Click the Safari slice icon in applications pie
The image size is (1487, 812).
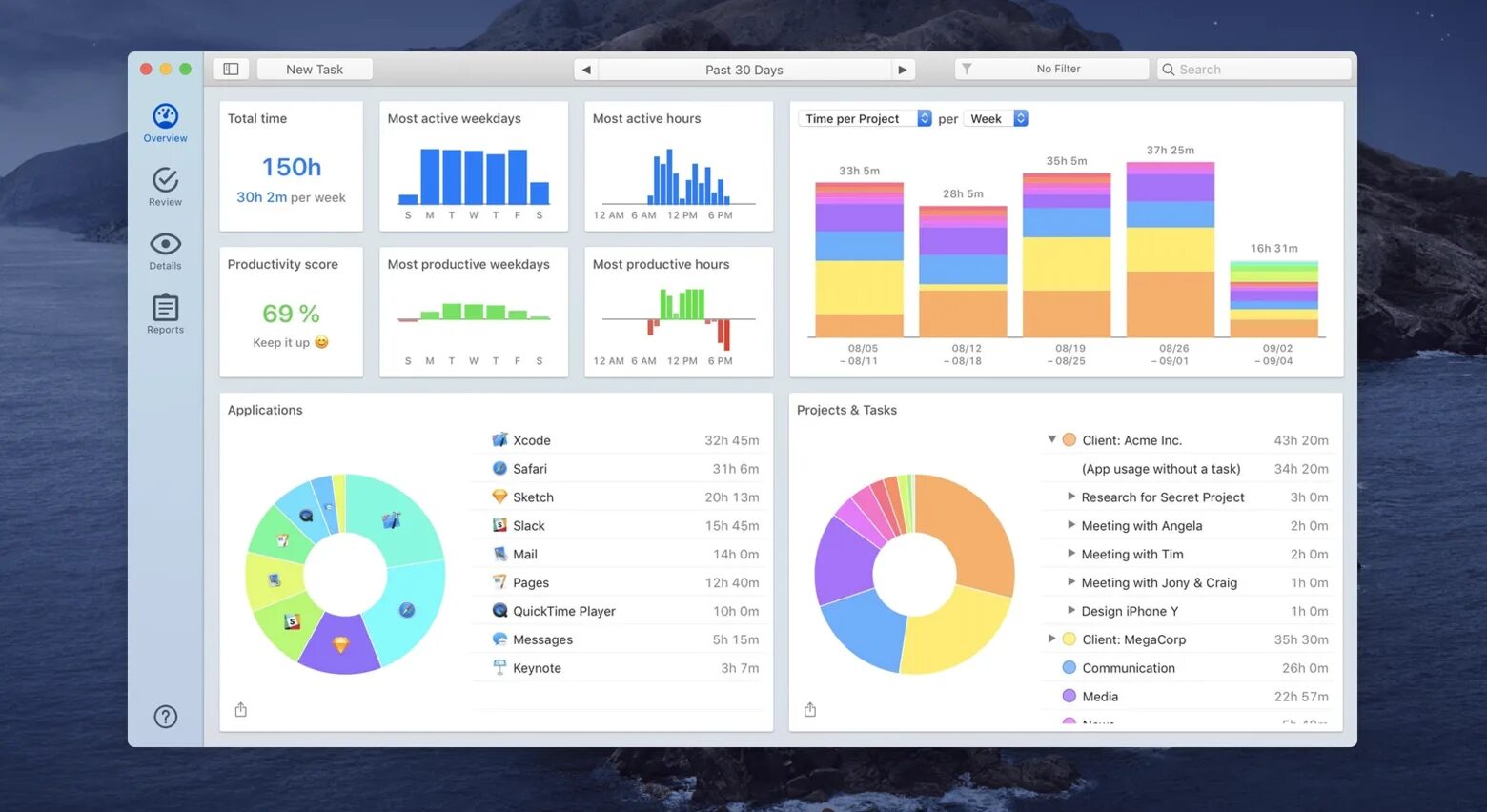[x=407, y=610]
